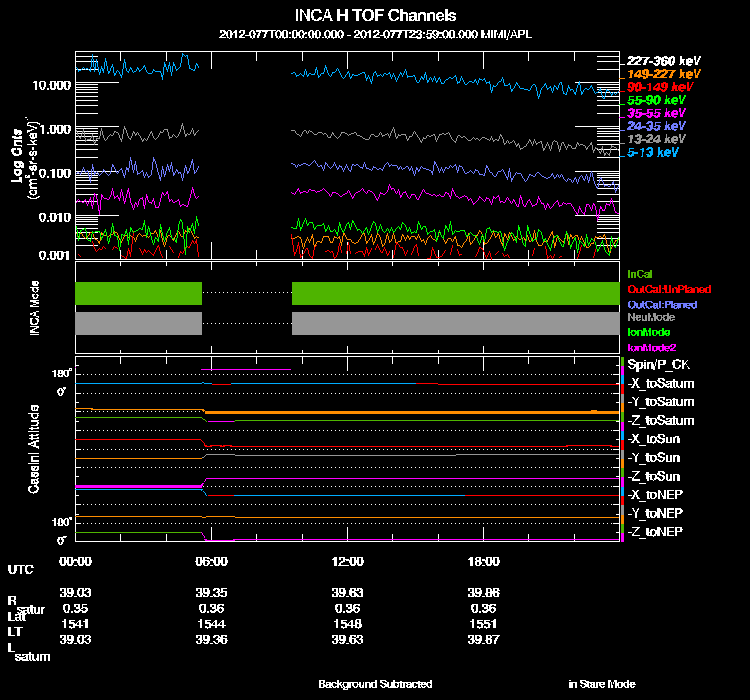This screenshot has width=750, height=700.
Task: Select the 5-13 keV legend entry
Action: coord(652,152)
